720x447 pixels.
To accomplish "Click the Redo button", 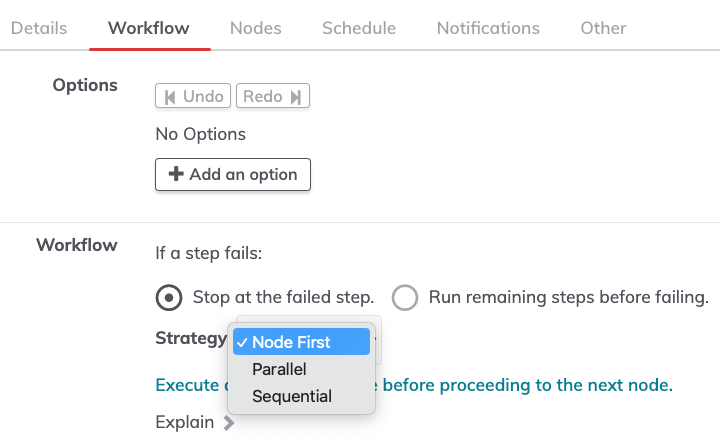I will 273,96.
